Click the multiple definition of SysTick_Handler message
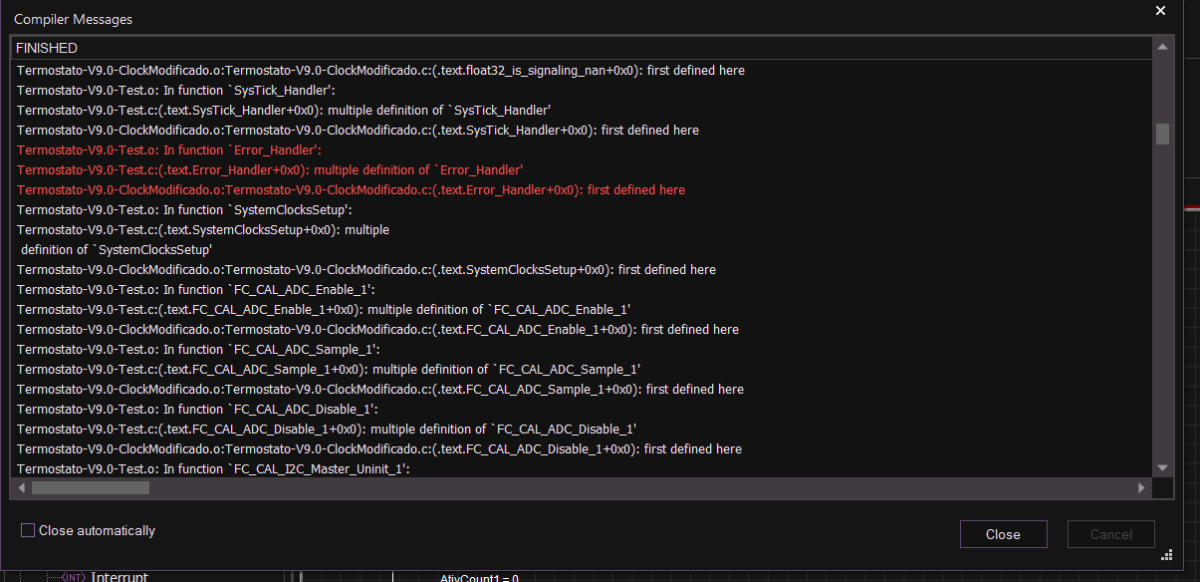The width and height of the screenshot is (1200, 582). point(284,110)
